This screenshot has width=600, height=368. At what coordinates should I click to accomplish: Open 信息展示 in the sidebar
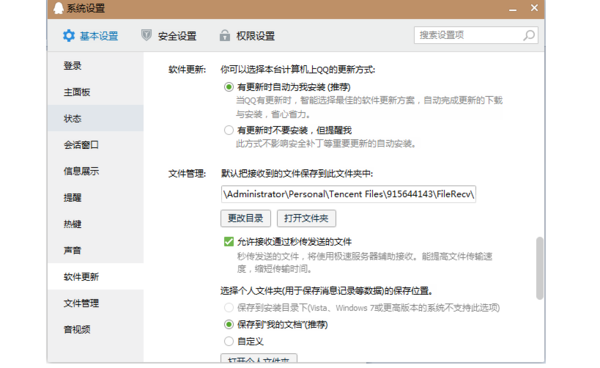tap(96, 171)
